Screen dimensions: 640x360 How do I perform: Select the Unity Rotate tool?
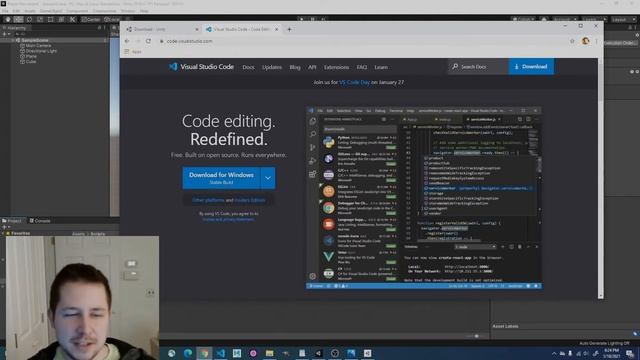click(x=29, y=19)
